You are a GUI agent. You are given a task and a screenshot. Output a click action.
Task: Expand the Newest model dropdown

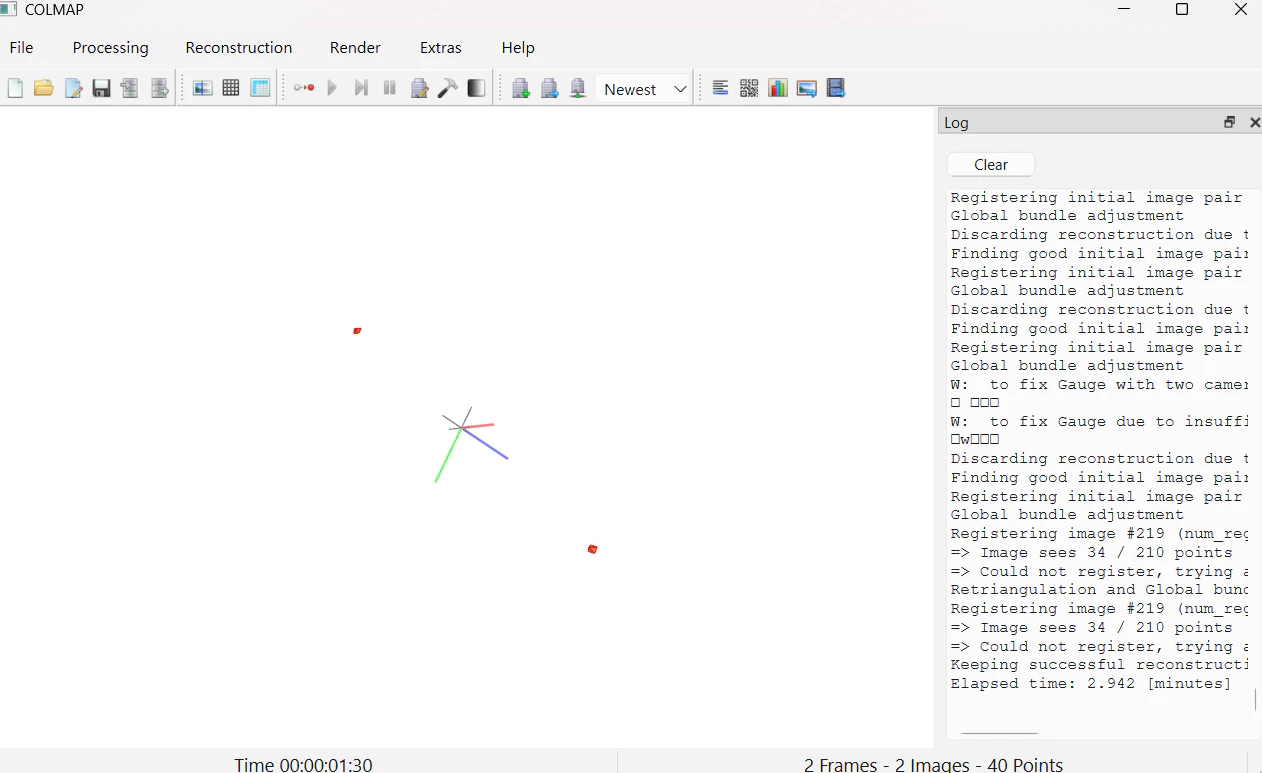click(644, 89)
